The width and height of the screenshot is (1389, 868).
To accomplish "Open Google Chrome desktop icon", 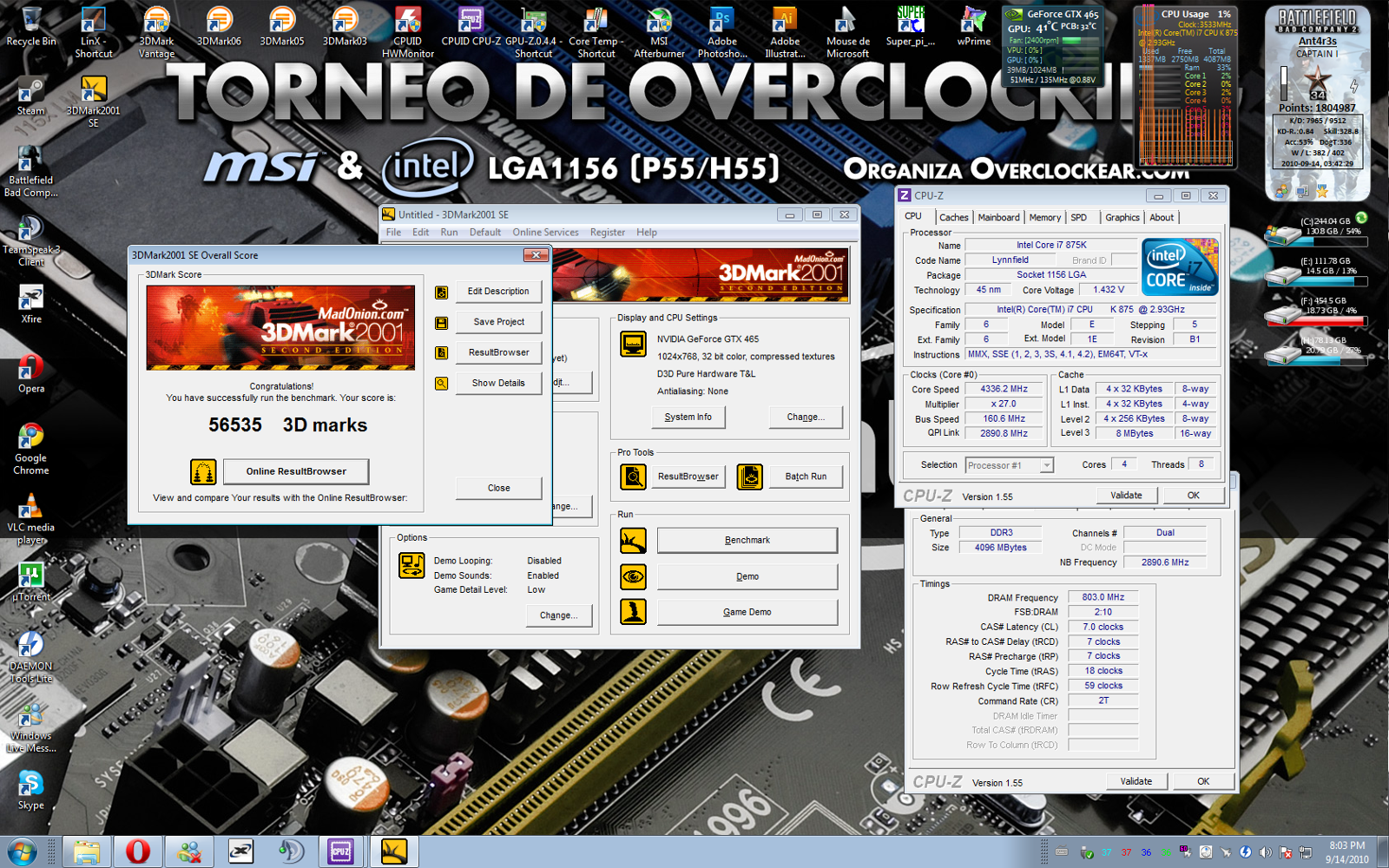I will pos(31,449).
